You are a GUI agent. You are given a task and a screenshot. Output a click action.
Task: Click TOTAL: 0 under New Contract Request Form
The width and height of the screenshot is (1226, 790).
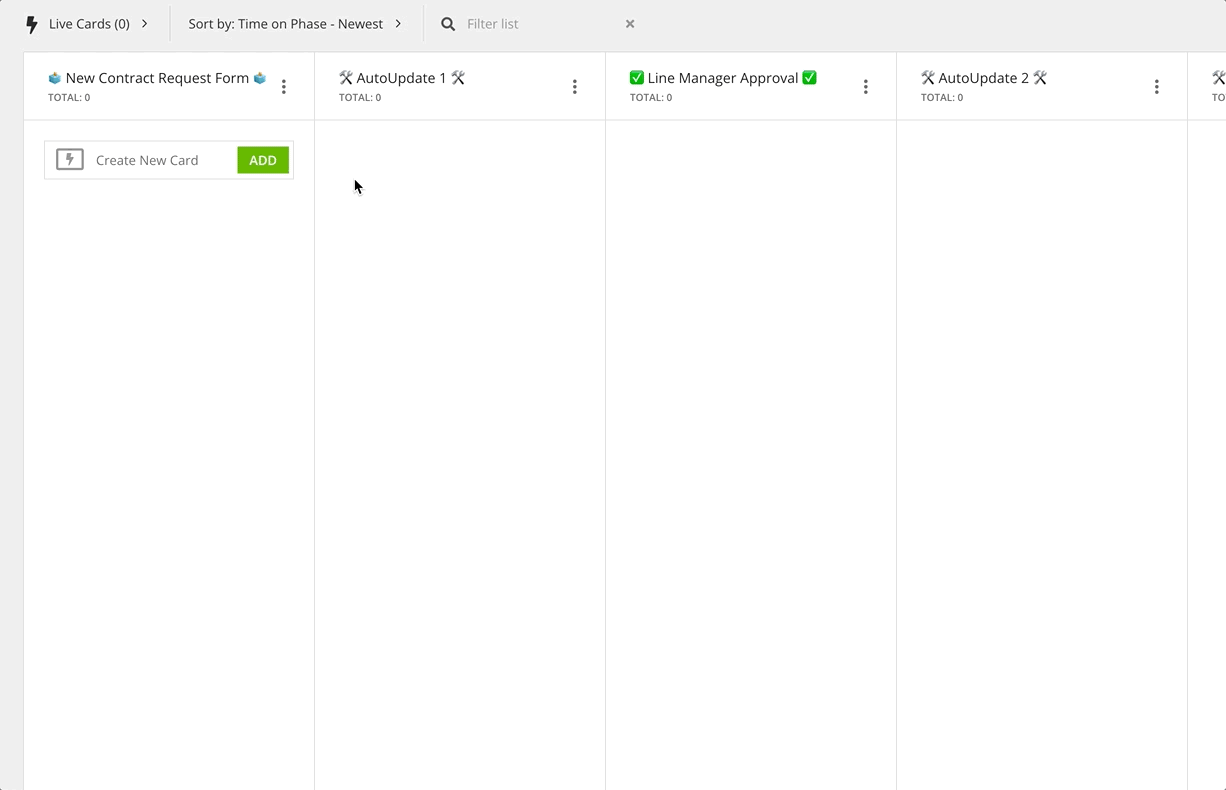click(x=69, y=98)
